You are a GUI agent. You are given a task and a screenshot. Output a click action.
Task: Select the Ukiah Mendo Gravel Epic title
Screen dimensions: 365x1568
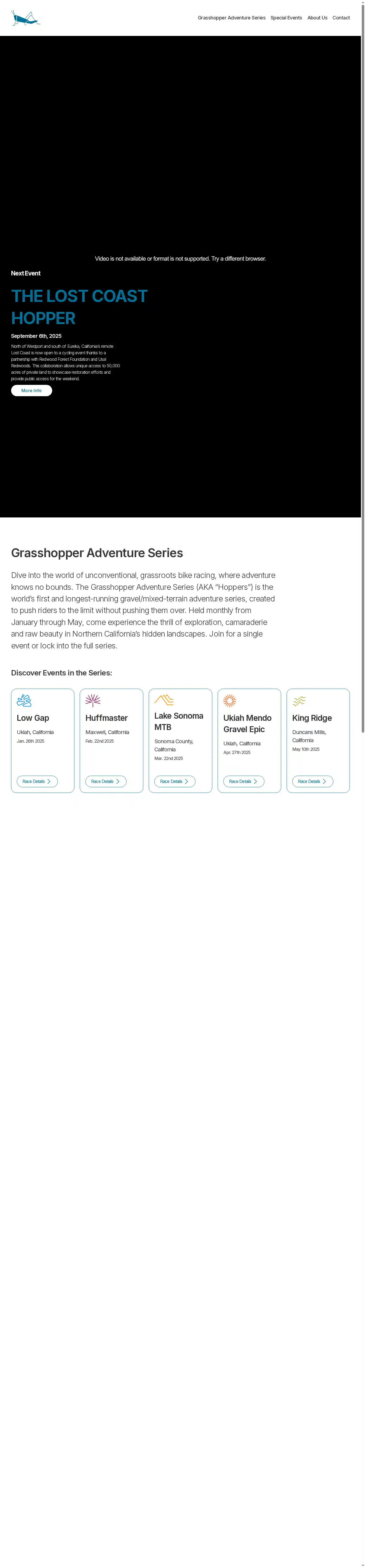tap(247, 724)
